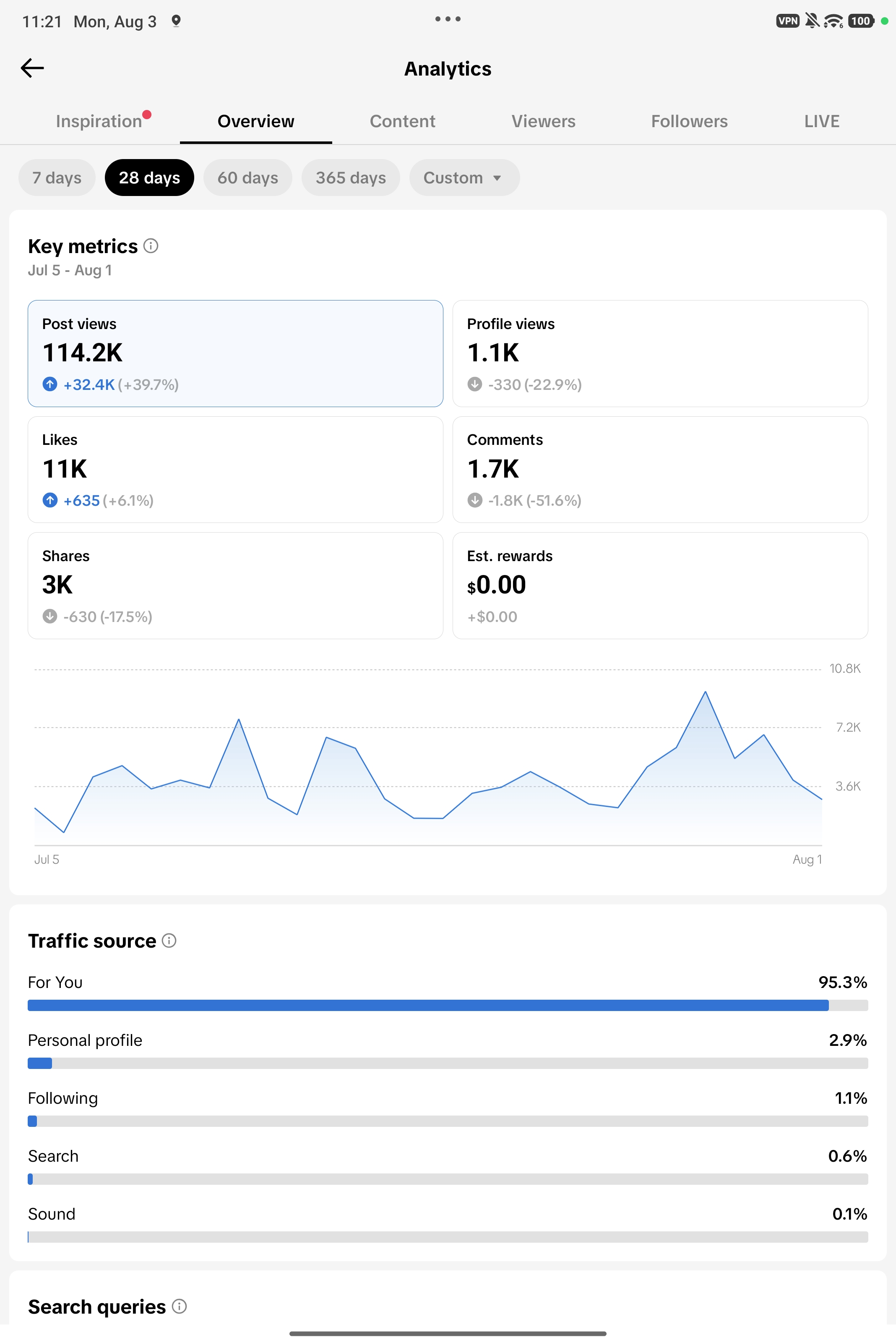896x1343 pixels.
Task: Select the Likes metric card
Action: [235, 469]
